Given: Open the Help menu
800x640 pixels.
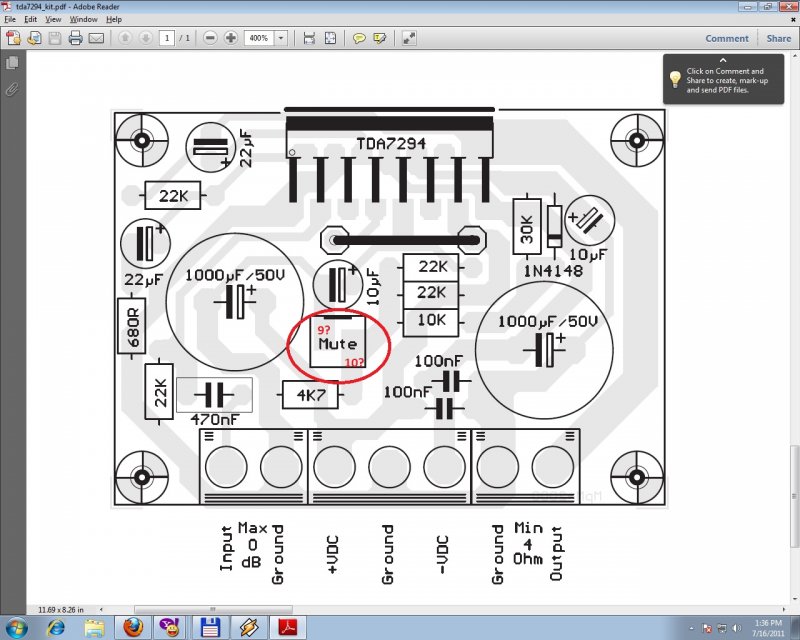Looking at the screenshot, I should (114, 19).
